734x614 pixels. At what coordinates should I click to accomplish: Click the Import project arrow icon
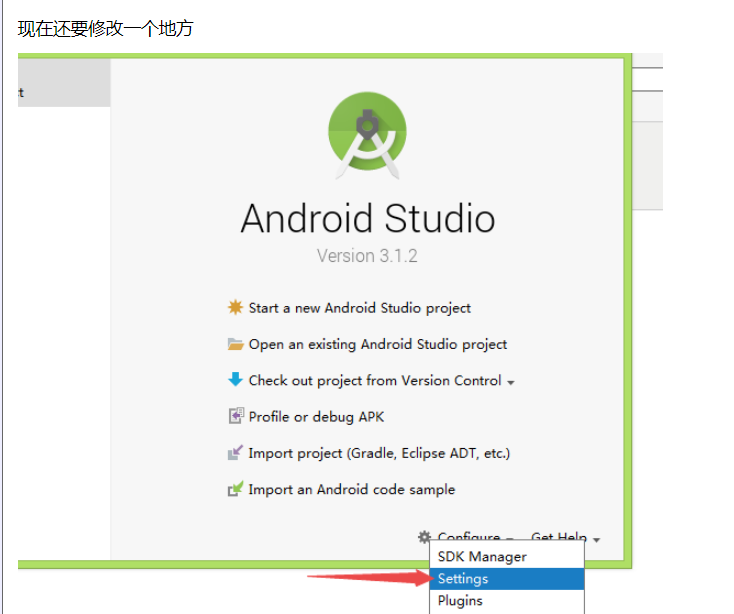click(235, 452)
